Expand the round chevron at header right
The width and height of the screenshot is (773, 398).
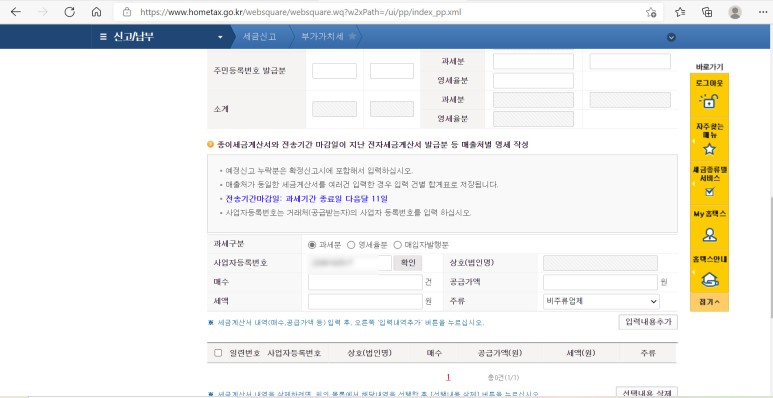pos(671,37)
